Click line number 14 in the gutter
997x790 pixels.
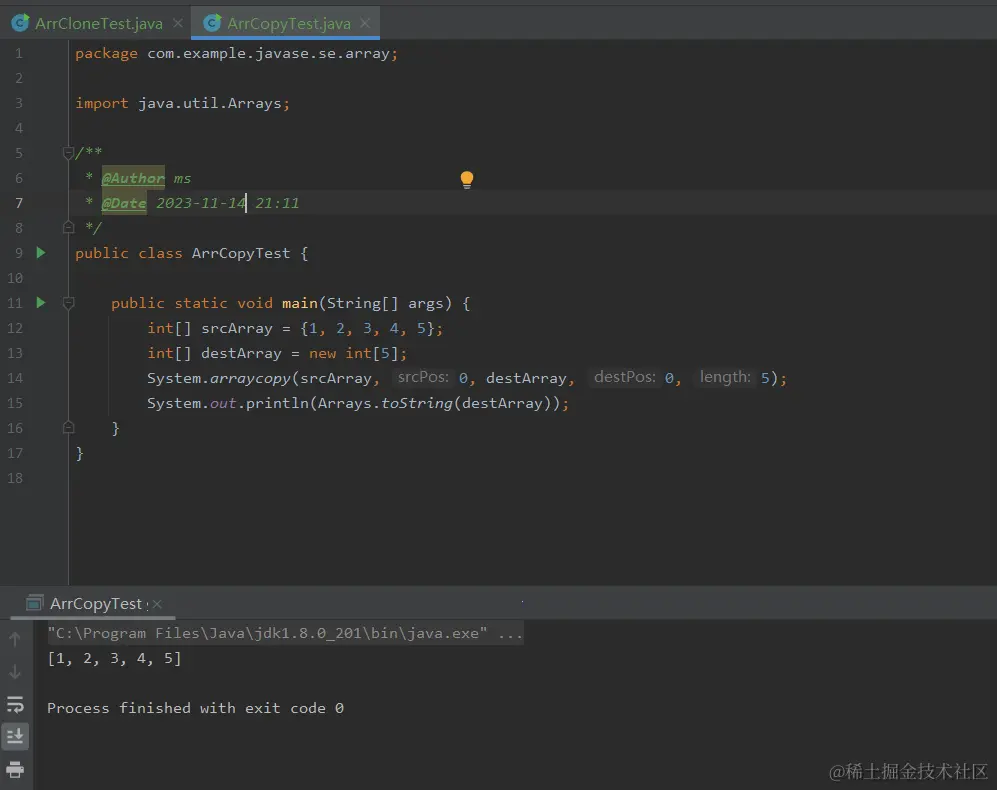click(x=15, y=378)
